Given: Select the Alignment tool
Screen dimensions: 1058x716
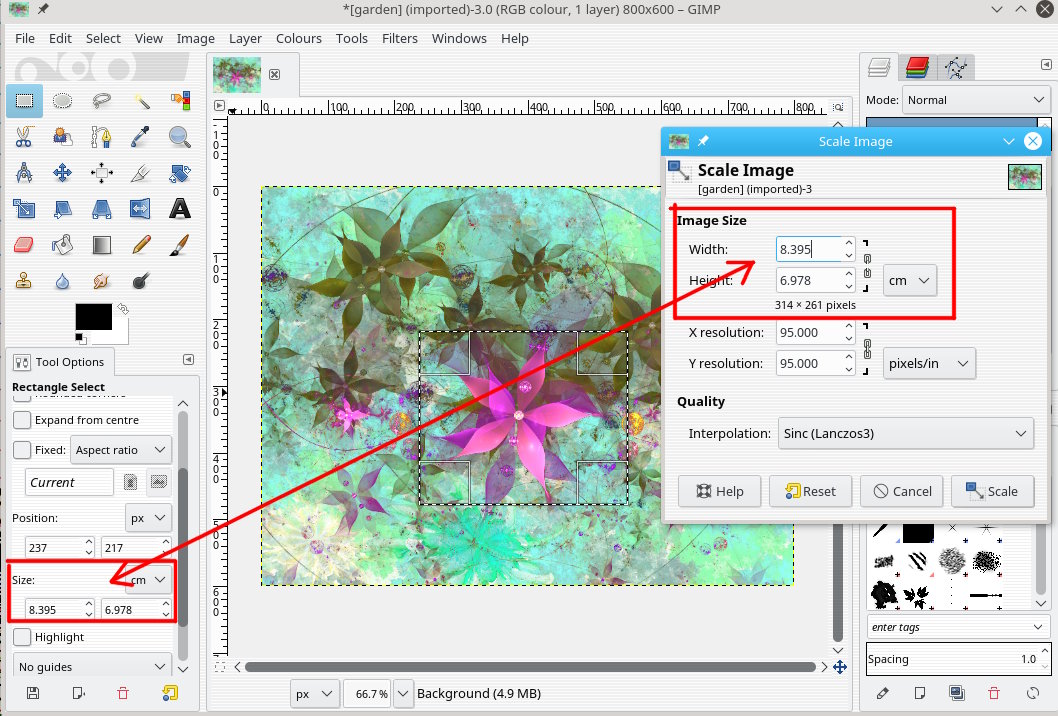Looking at the screenshot, I should (102, 173).
